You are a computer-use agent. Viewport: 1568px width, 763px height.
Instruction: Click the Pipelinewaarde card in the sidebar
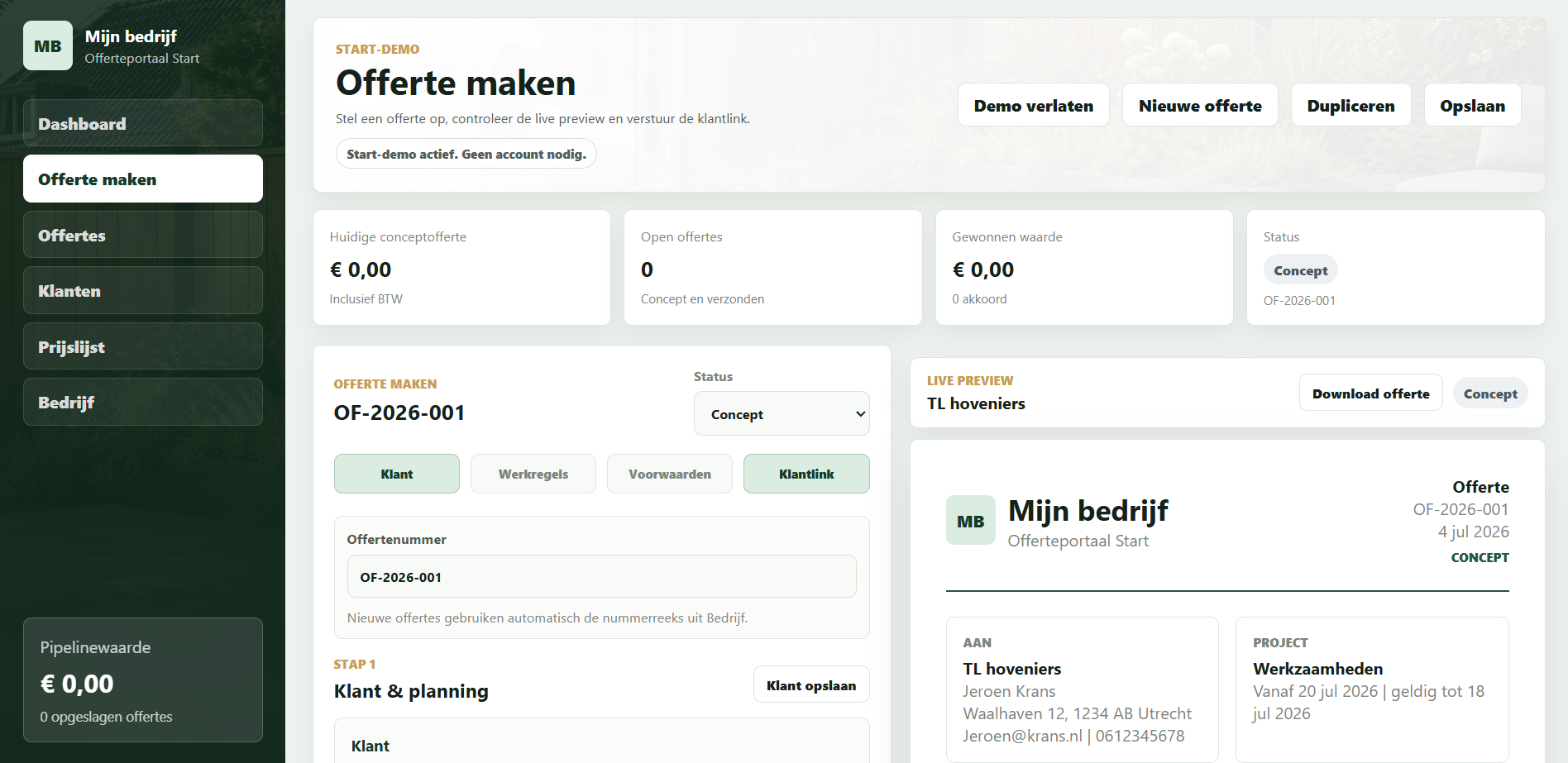pos(143,680)
